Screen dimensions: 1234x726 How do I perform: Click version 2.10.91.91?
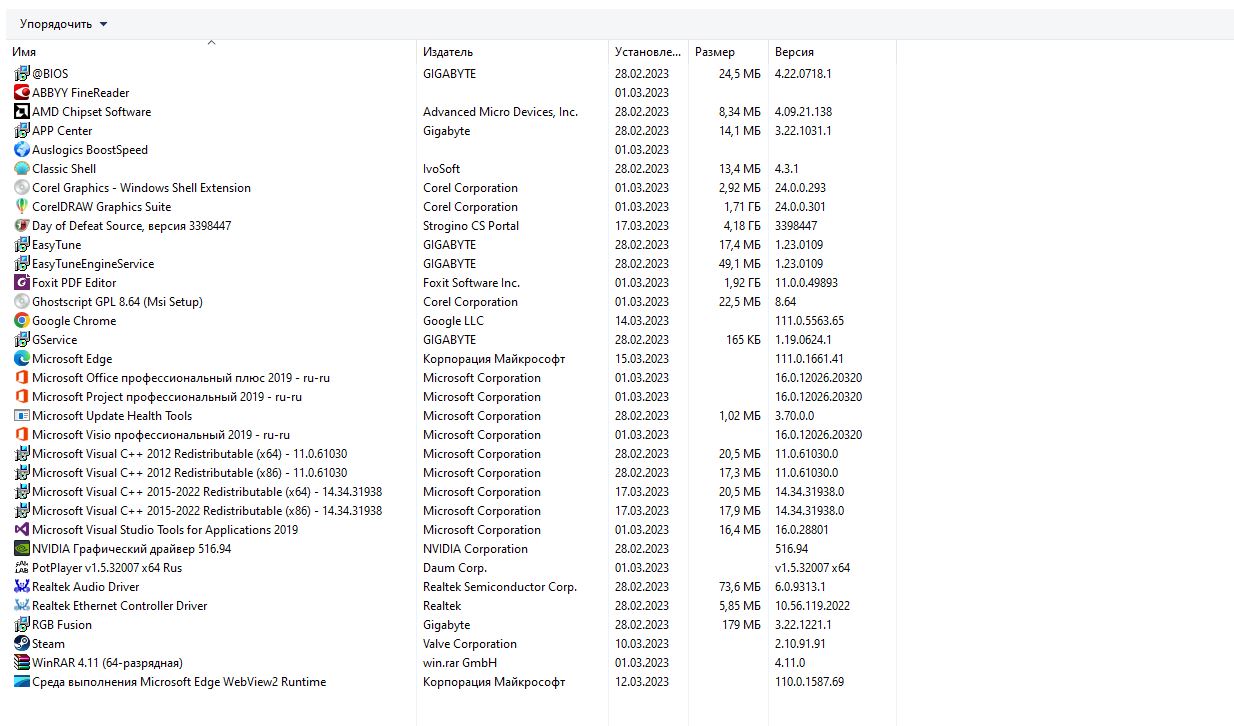pos(800,644)
